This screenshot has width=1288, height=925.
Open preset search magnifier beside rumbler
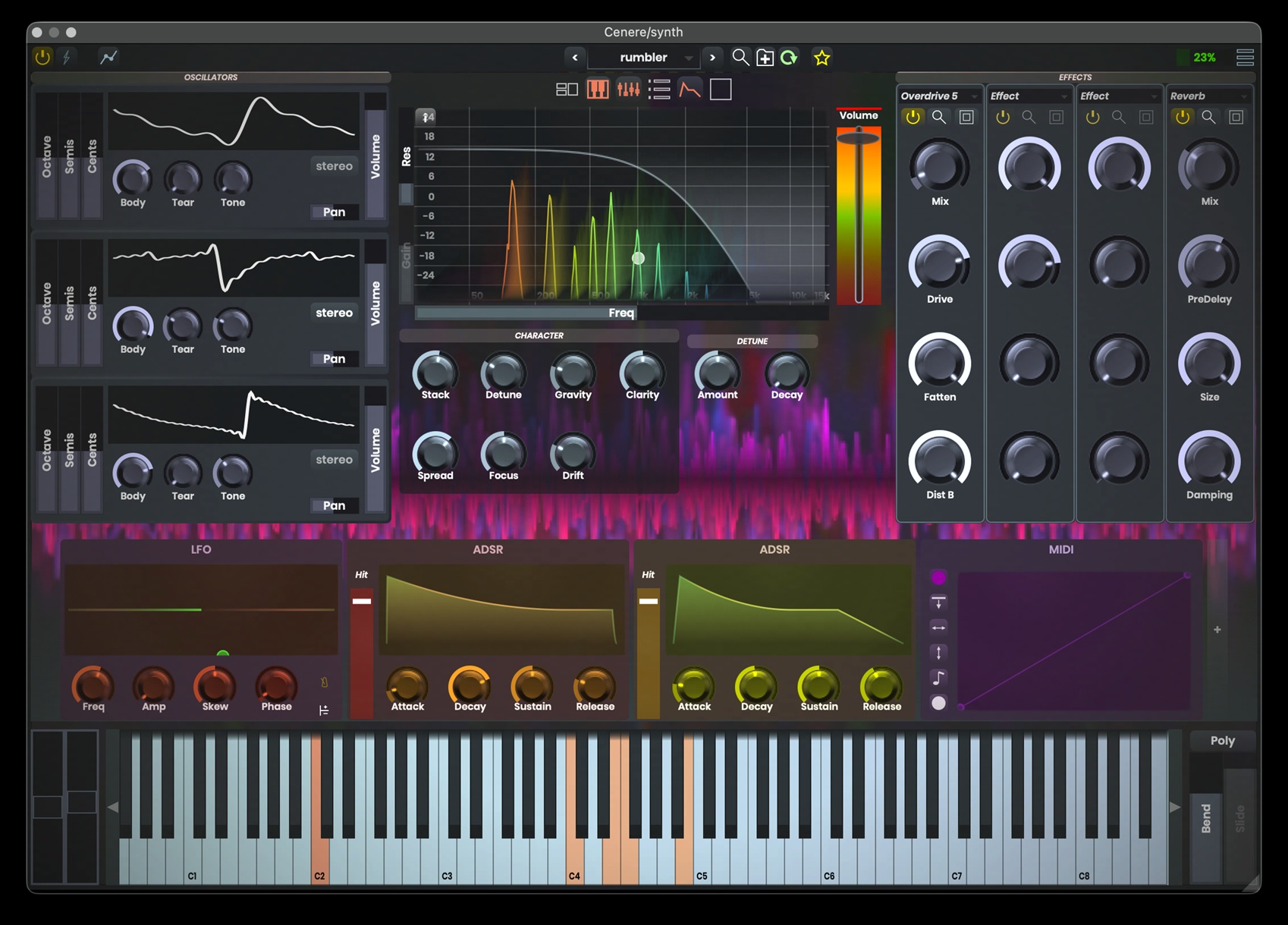740,57
